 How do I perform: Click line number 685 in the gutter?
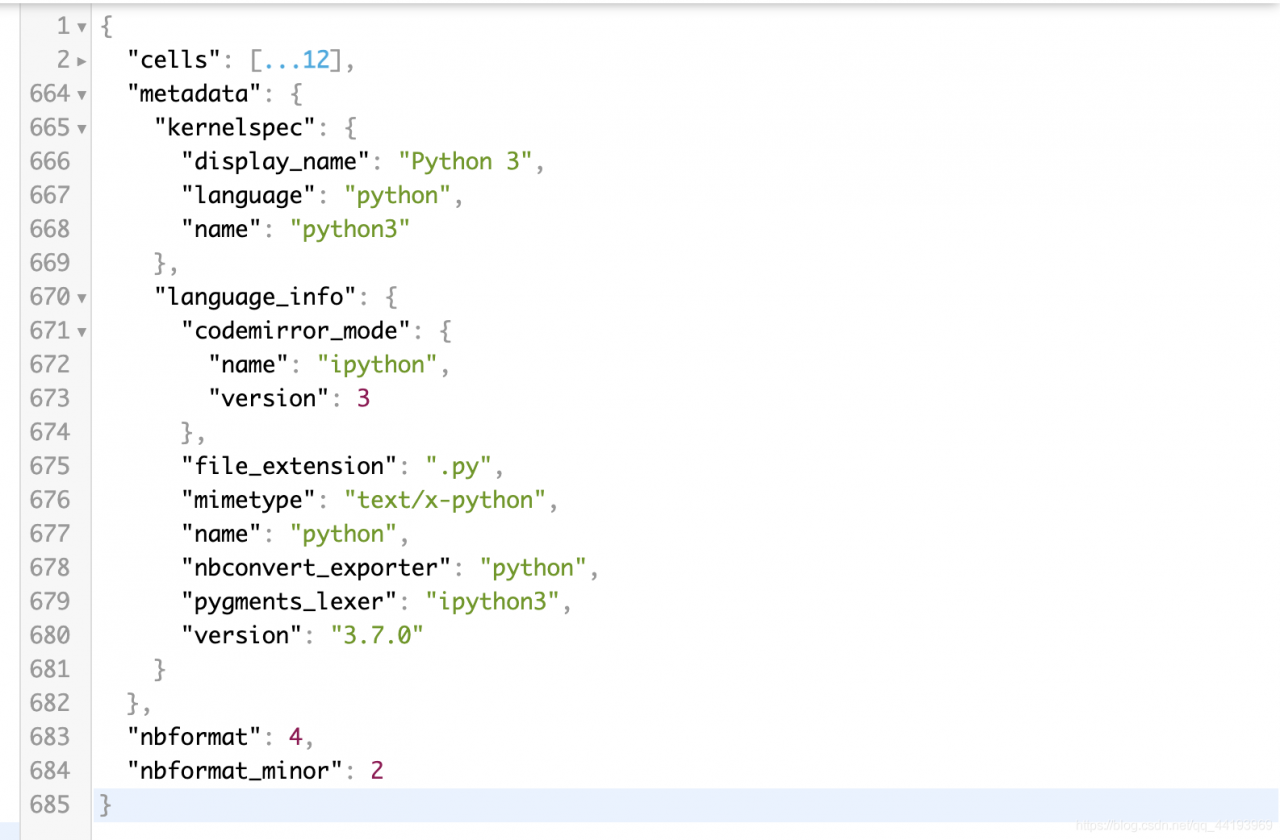pyautogui.click(x=50, y=804)
